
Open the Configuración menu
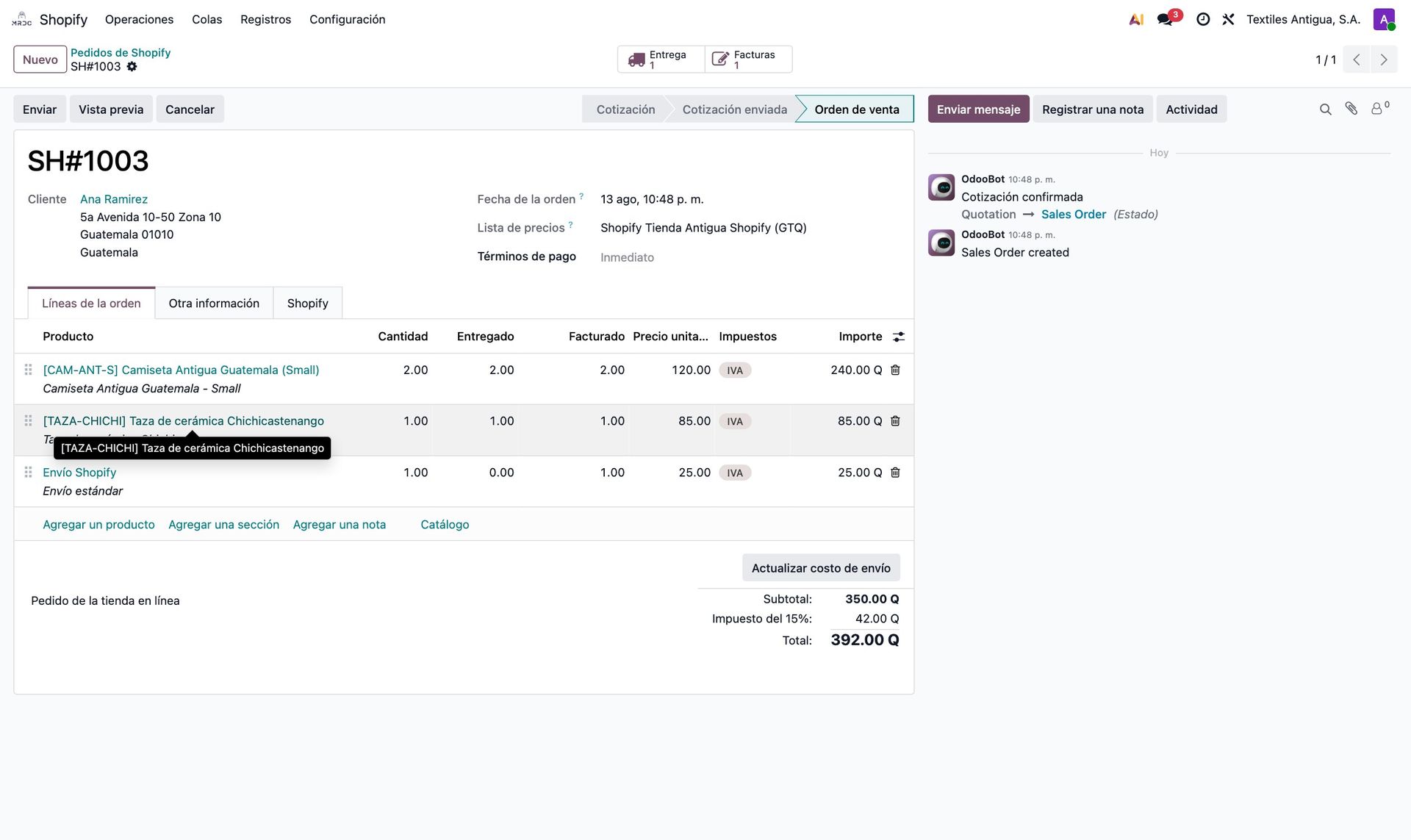(x=347, y=19)
